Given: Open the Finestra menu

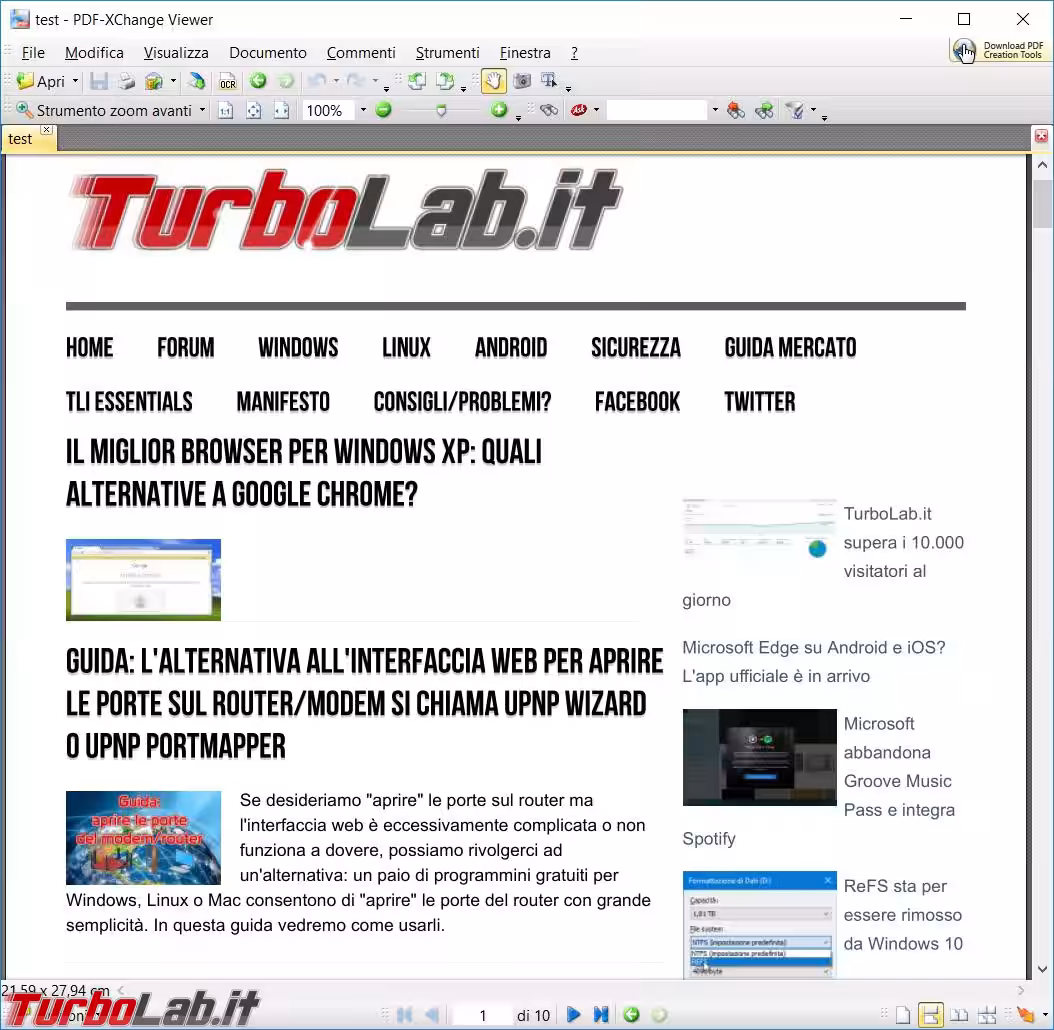Looking at the screenshot, I should click(x=525, y=52).
